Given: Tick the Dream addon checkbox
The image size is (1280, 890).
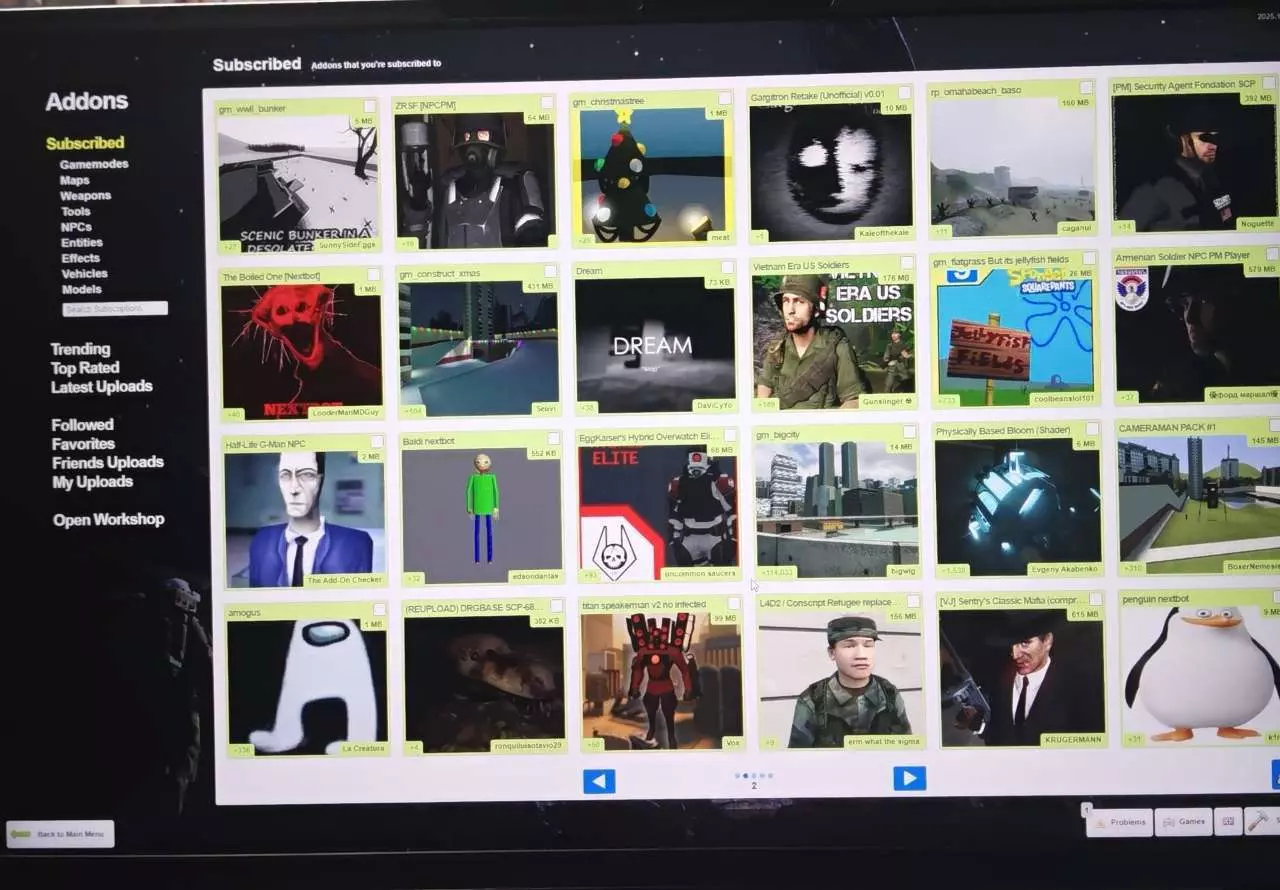Looking at the screenshot, I should (x=728, y=268).
